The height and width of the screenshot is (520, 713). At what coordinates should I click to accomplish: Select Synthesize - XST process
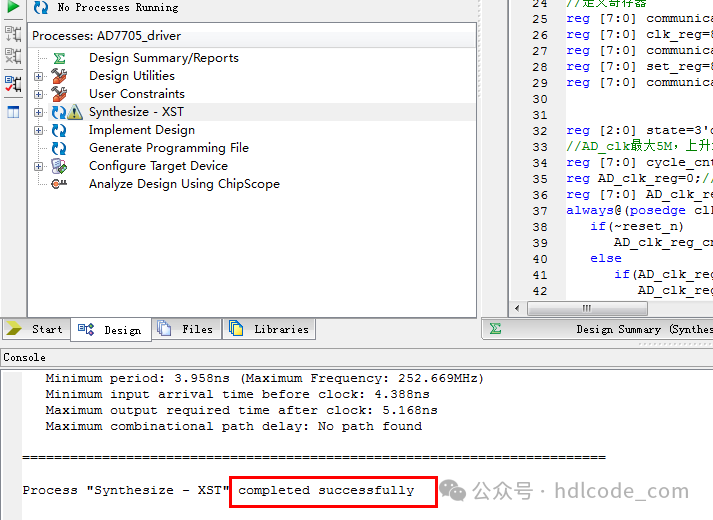[136, 112]
